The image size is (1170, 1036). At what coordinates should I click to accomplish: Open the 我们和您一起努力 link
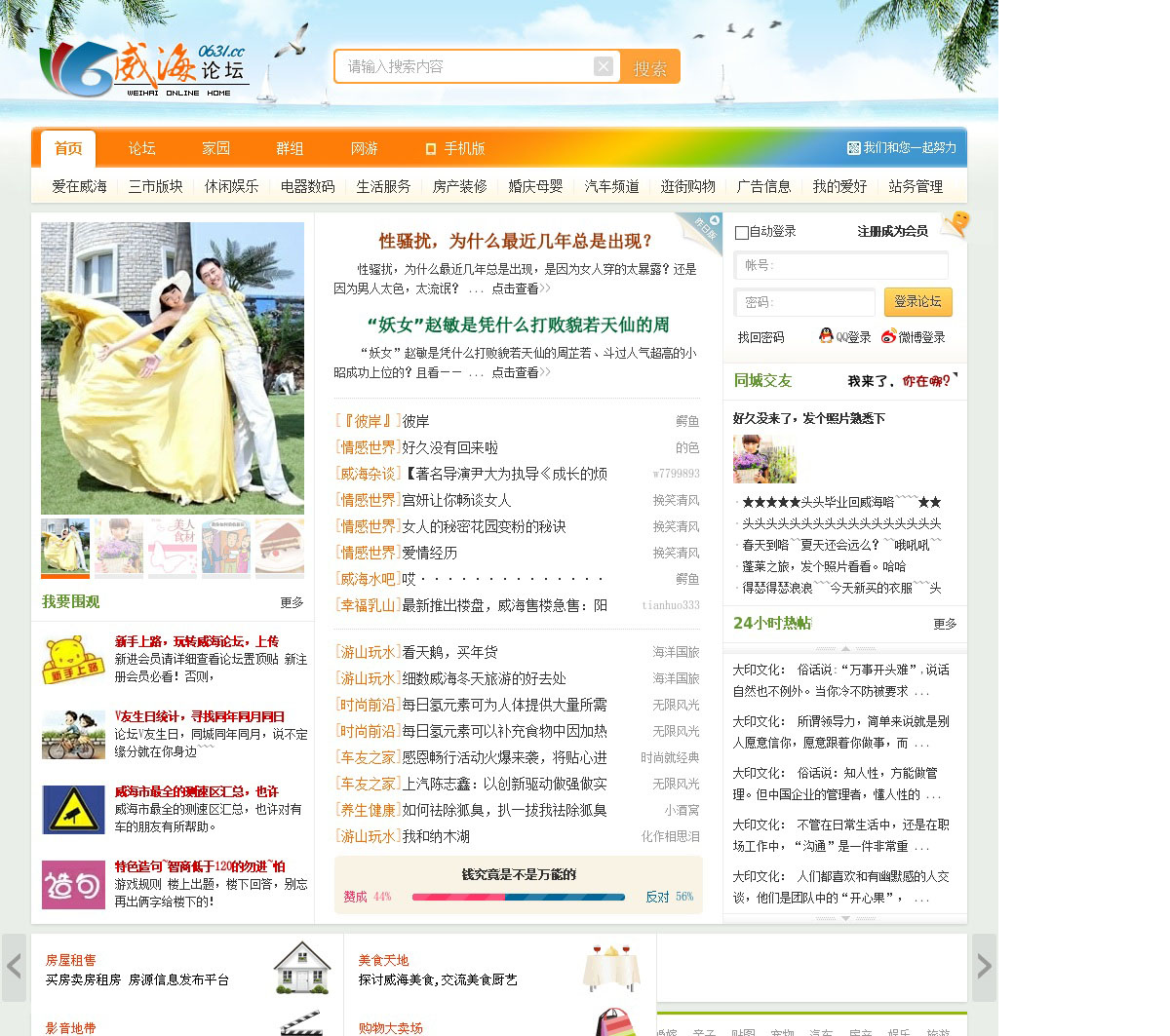(902, 147)
